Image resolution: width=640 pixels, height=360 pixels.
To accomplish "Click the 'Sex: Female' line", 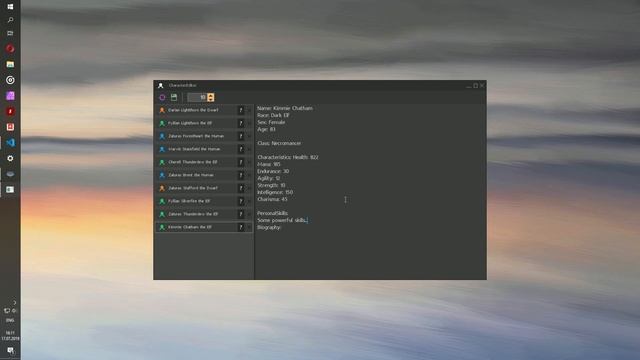I will (x=271, y=122).
